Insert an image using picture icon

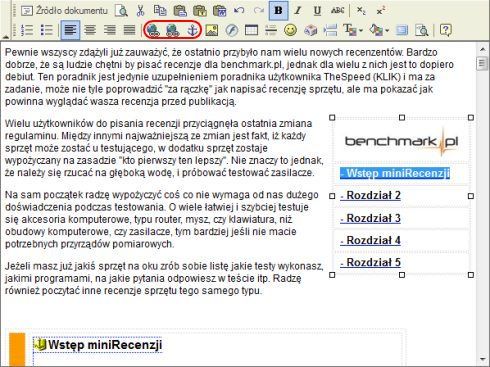(x=212, y=30)
